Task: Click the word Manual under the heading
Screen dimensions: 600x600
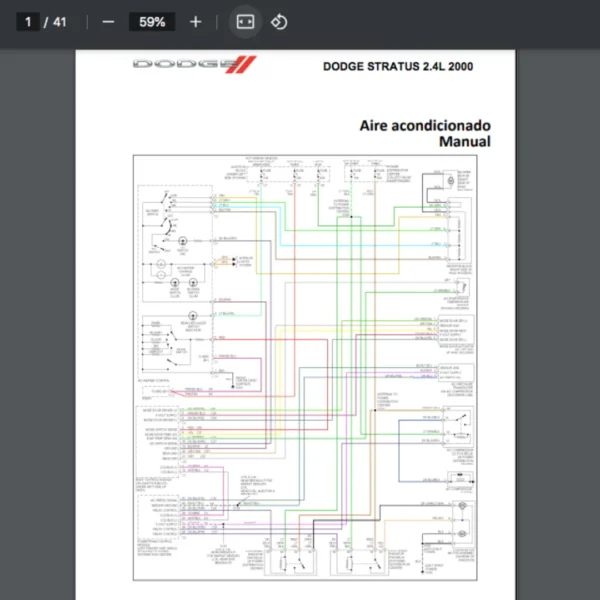Action: pyautogui.click(x=465, y=142)
